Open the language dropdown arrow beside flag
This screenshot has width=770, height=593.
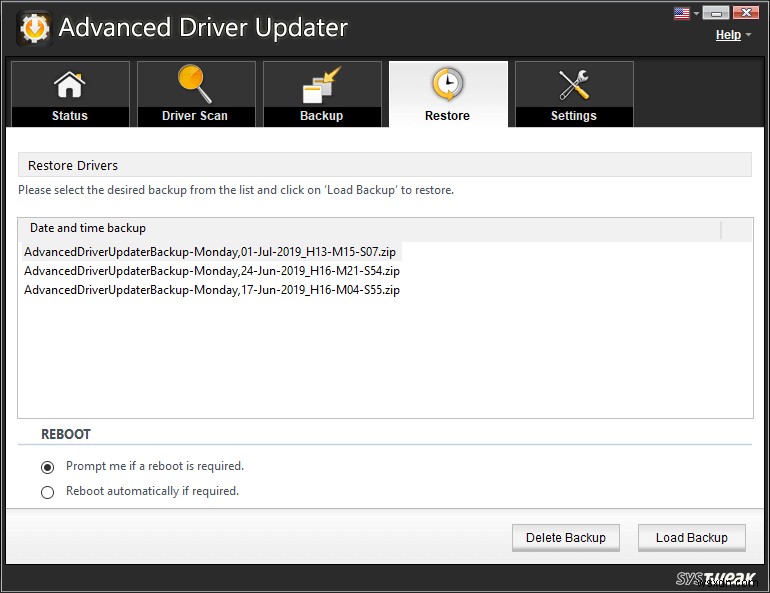(x=696, y=14)
